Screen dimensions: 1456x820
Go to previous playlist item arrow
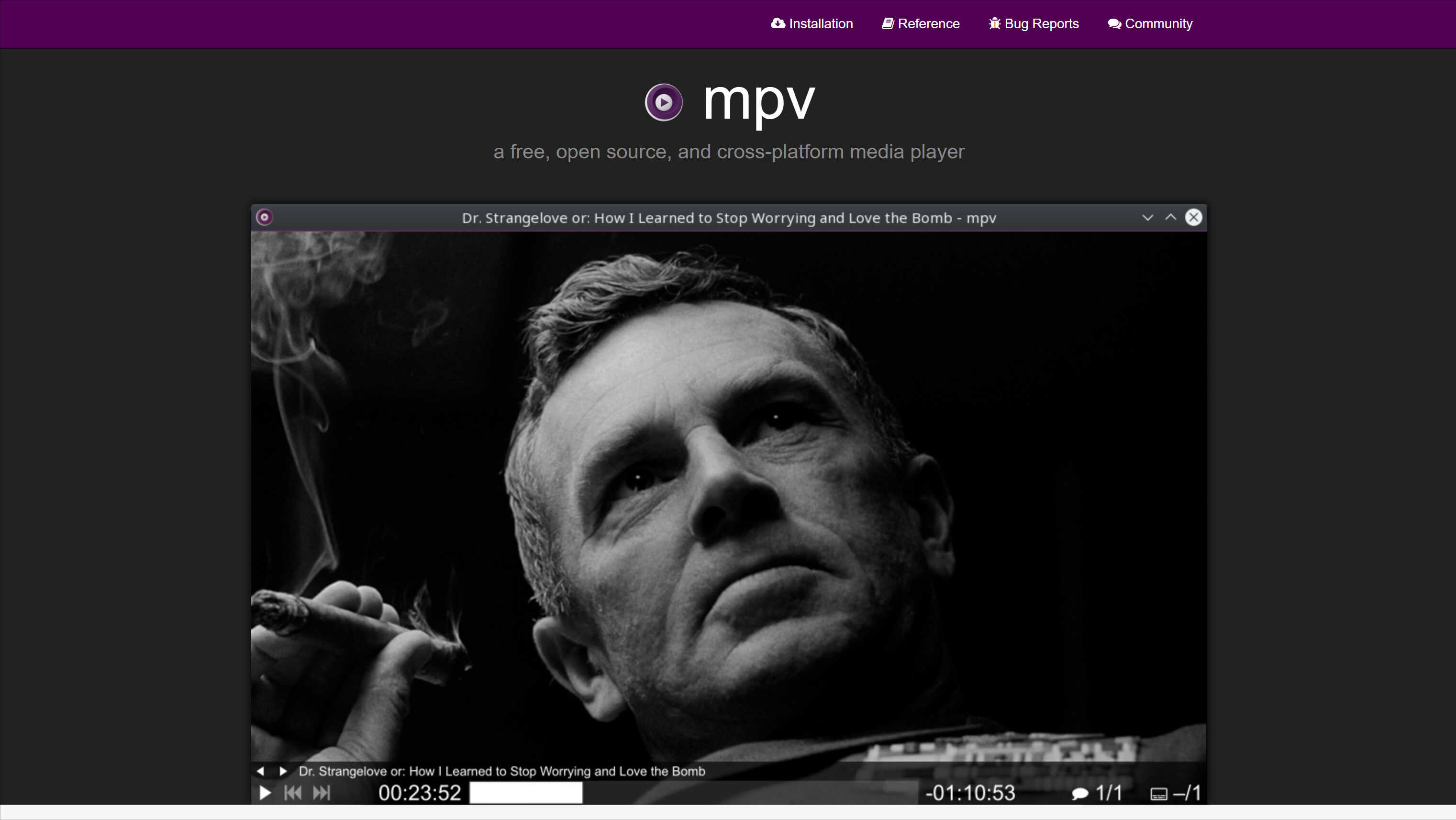tap(260, 771)
